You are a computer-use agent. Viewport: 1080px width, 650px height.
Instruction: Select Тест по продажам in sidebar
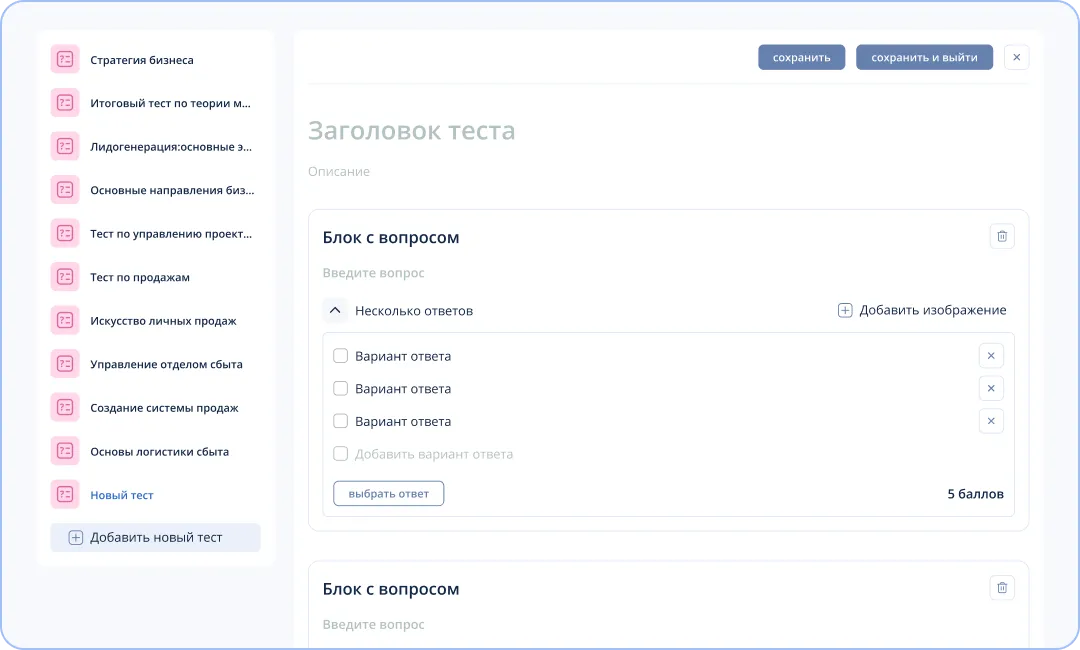click(140, 277)
